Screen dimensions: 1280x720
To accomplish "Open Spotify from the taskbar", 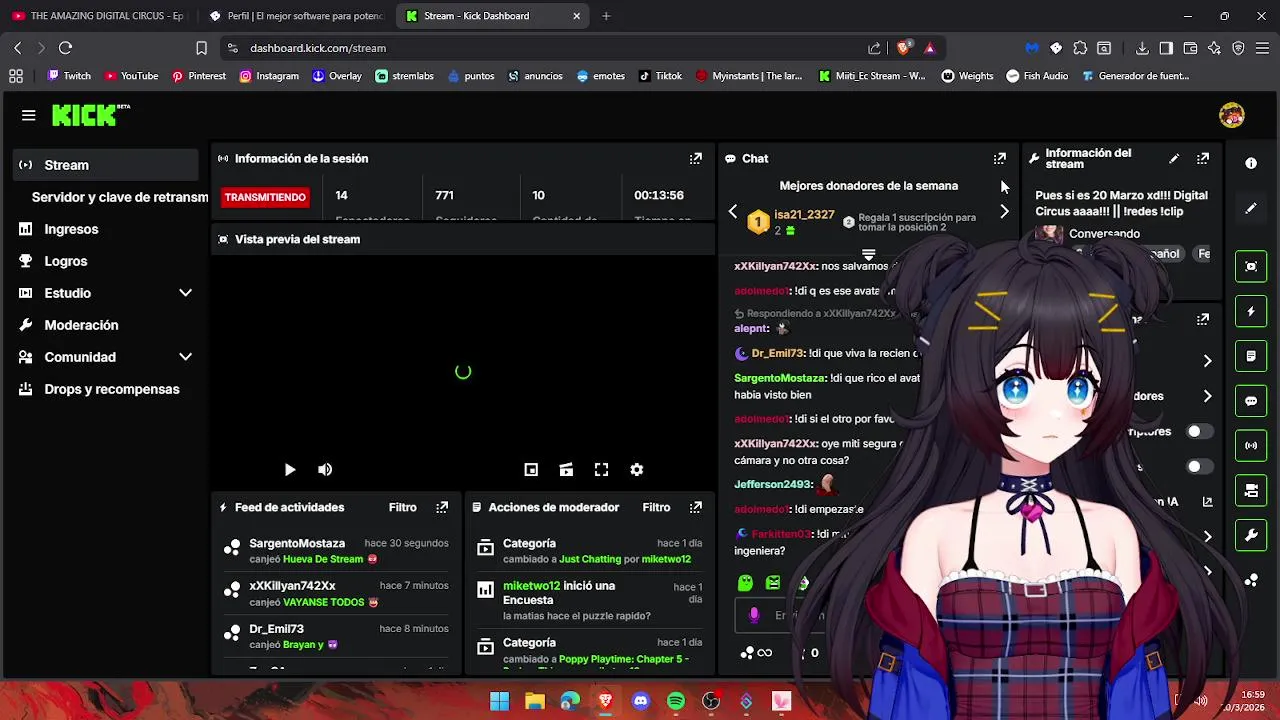I will coord(676,701).
